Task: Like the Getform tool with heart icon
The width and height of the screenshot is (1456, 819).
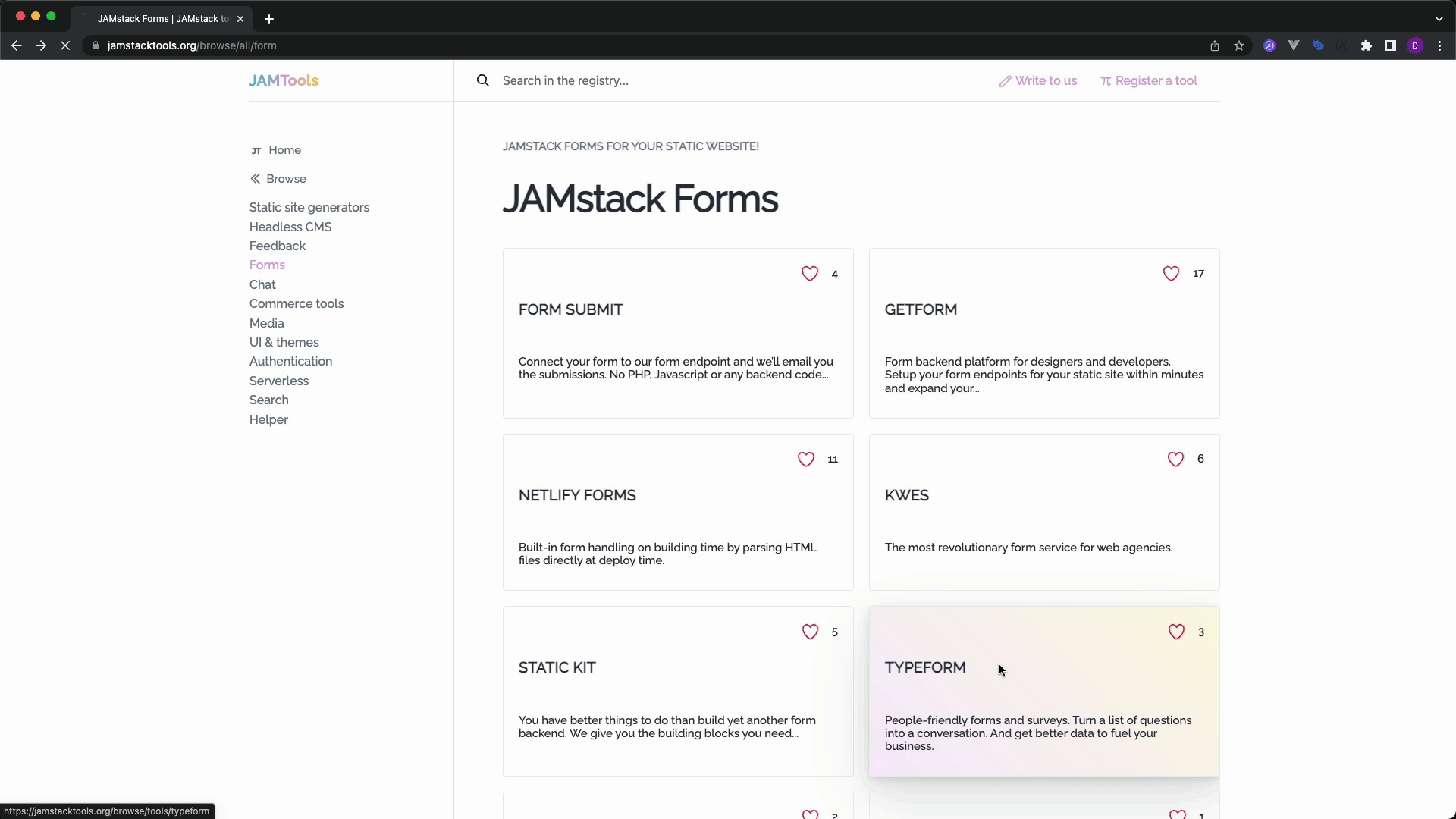Action: click(1171, 274)
